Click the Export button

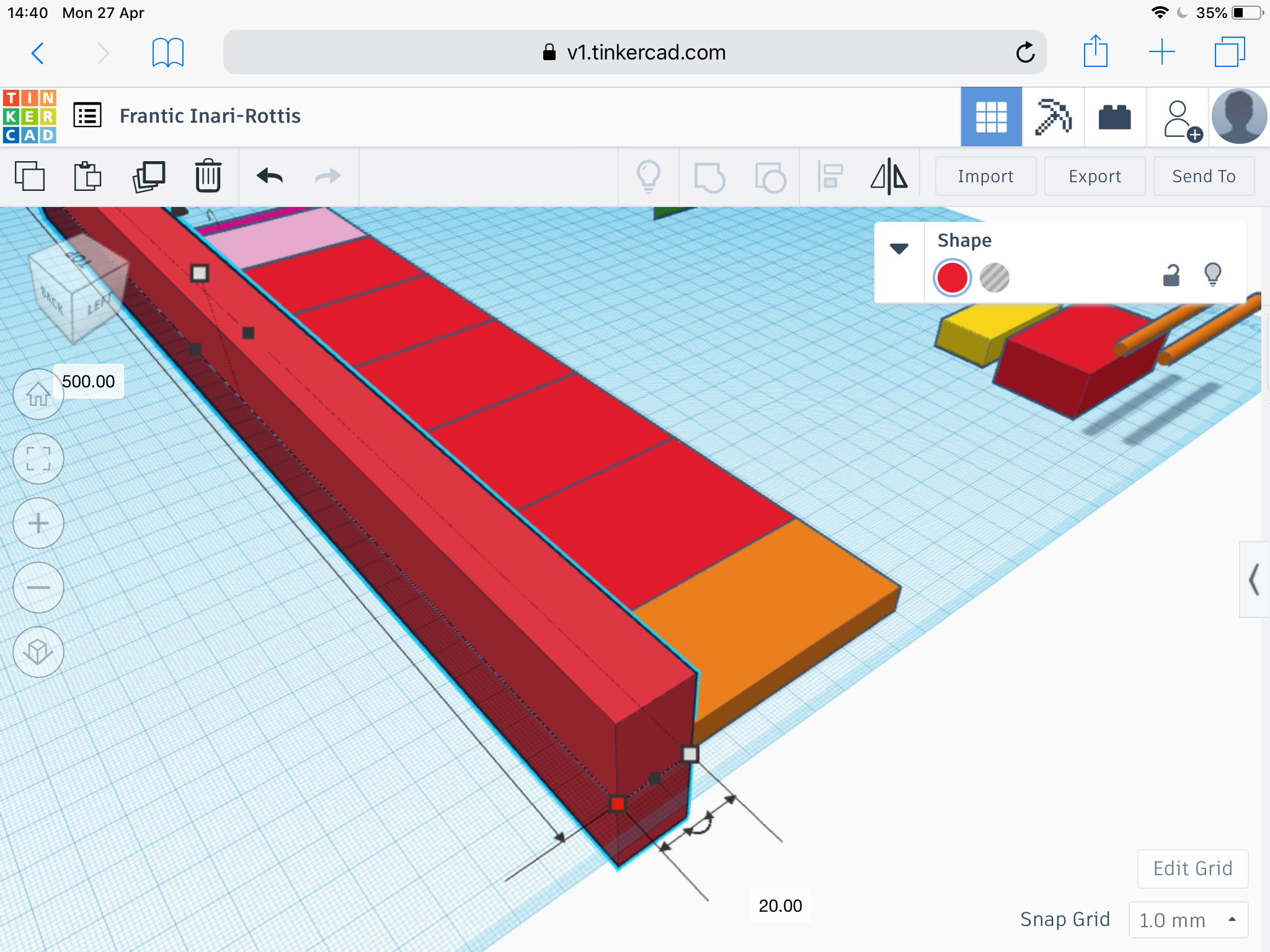tap(1095, 177)
